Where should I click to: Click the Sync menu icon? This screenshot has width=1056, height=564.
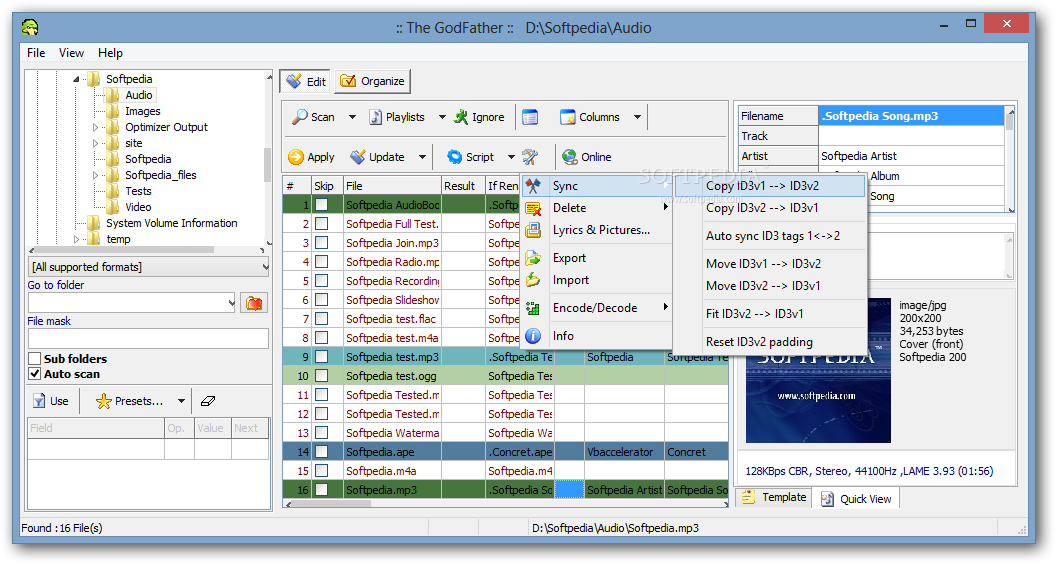pos(533,186)
